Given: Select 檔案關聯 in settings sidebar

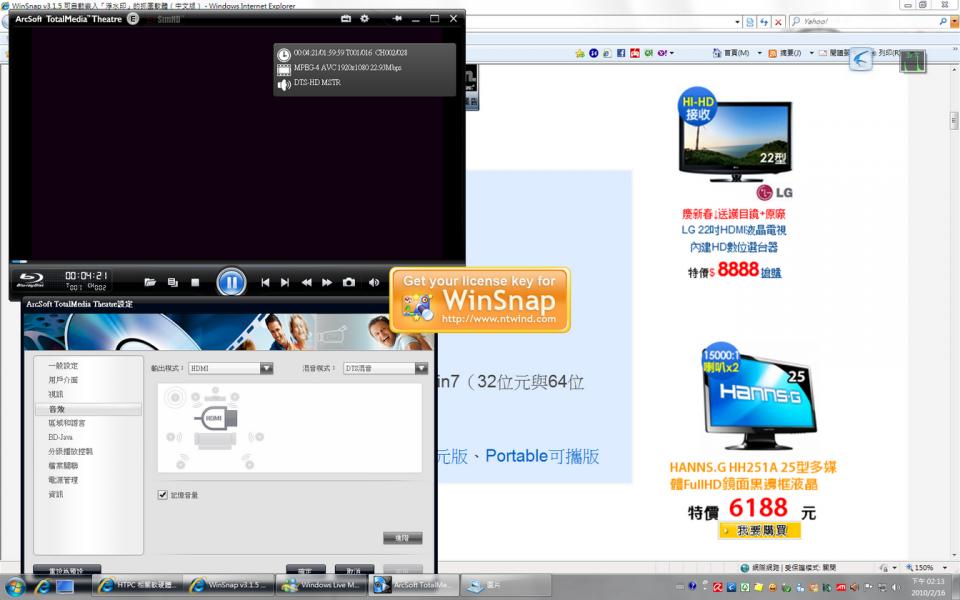Looking at the screenshot, I should coord(63,465).
